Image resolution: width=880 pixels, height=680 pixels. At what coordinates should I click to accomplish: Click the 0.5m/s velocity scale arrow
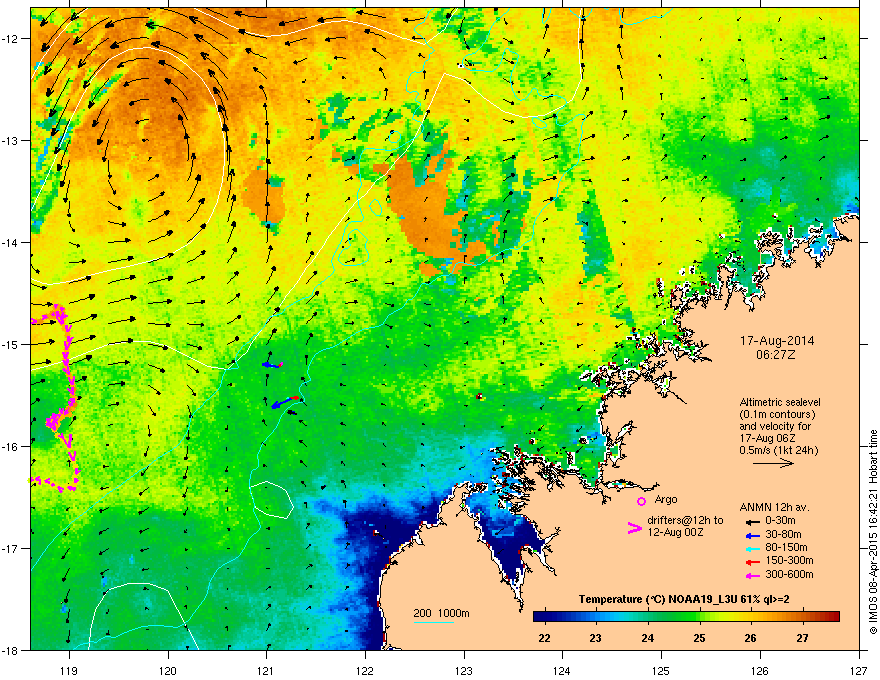click(x=773, y=463)
